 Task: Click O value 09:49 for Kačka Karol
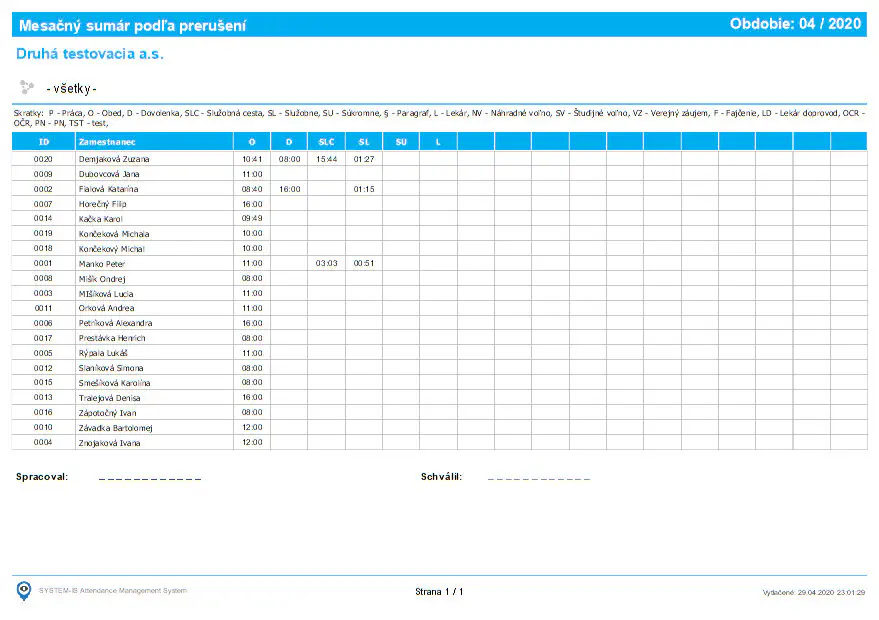coord(252,219)
